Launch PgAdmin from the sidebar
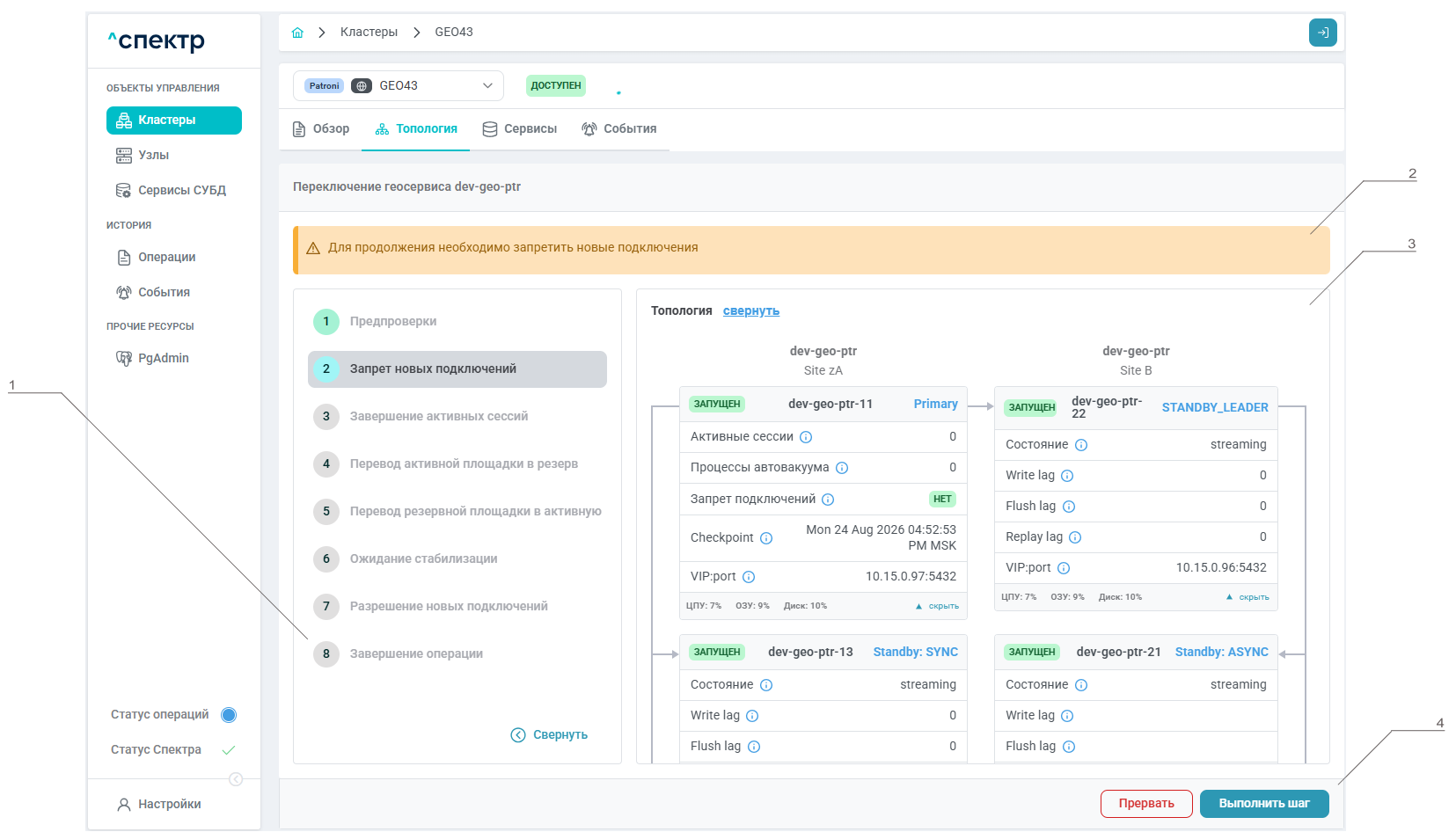The width and height of the screenshot is (1456, 832). (x=153, y=359)
